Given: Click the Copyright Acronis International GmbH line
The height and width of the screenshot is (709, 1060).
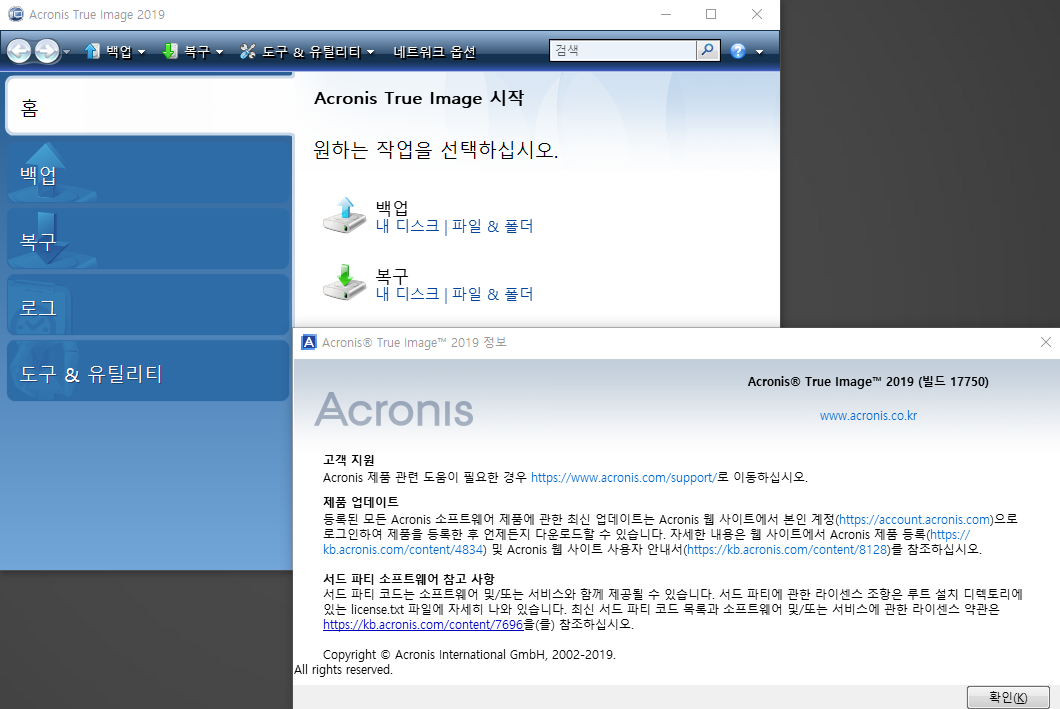Looking at the screenshot, I should pos(469,654).
